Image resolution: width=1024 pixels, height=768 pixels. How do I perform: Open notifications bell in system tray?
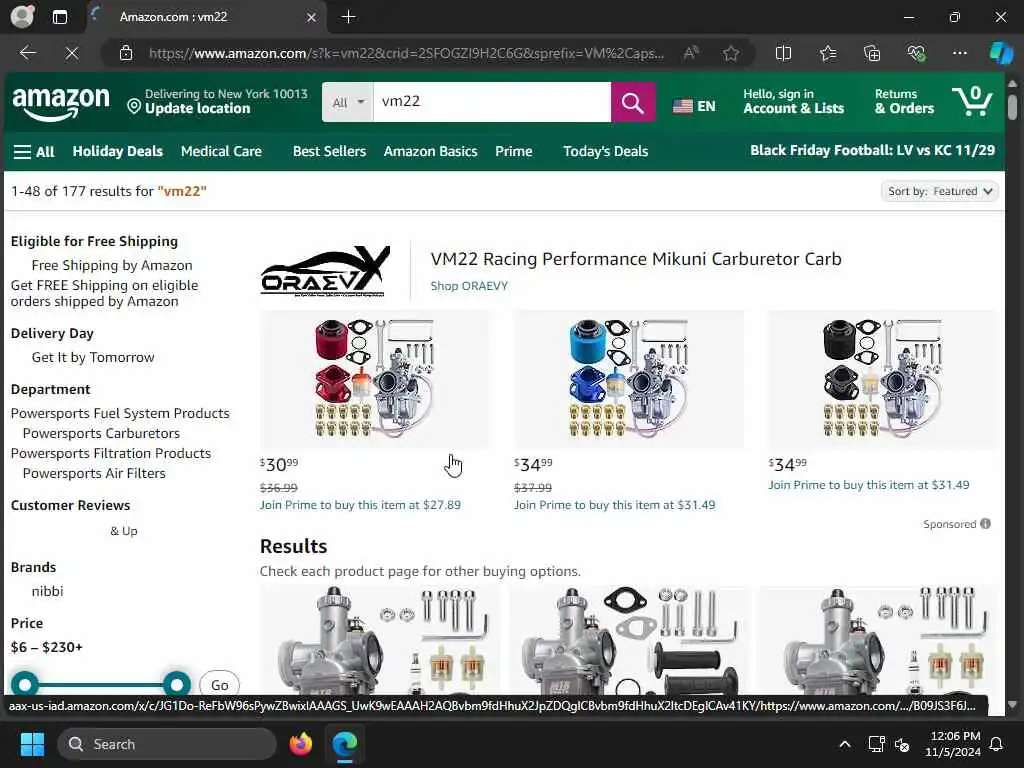[x=997, y=744]
